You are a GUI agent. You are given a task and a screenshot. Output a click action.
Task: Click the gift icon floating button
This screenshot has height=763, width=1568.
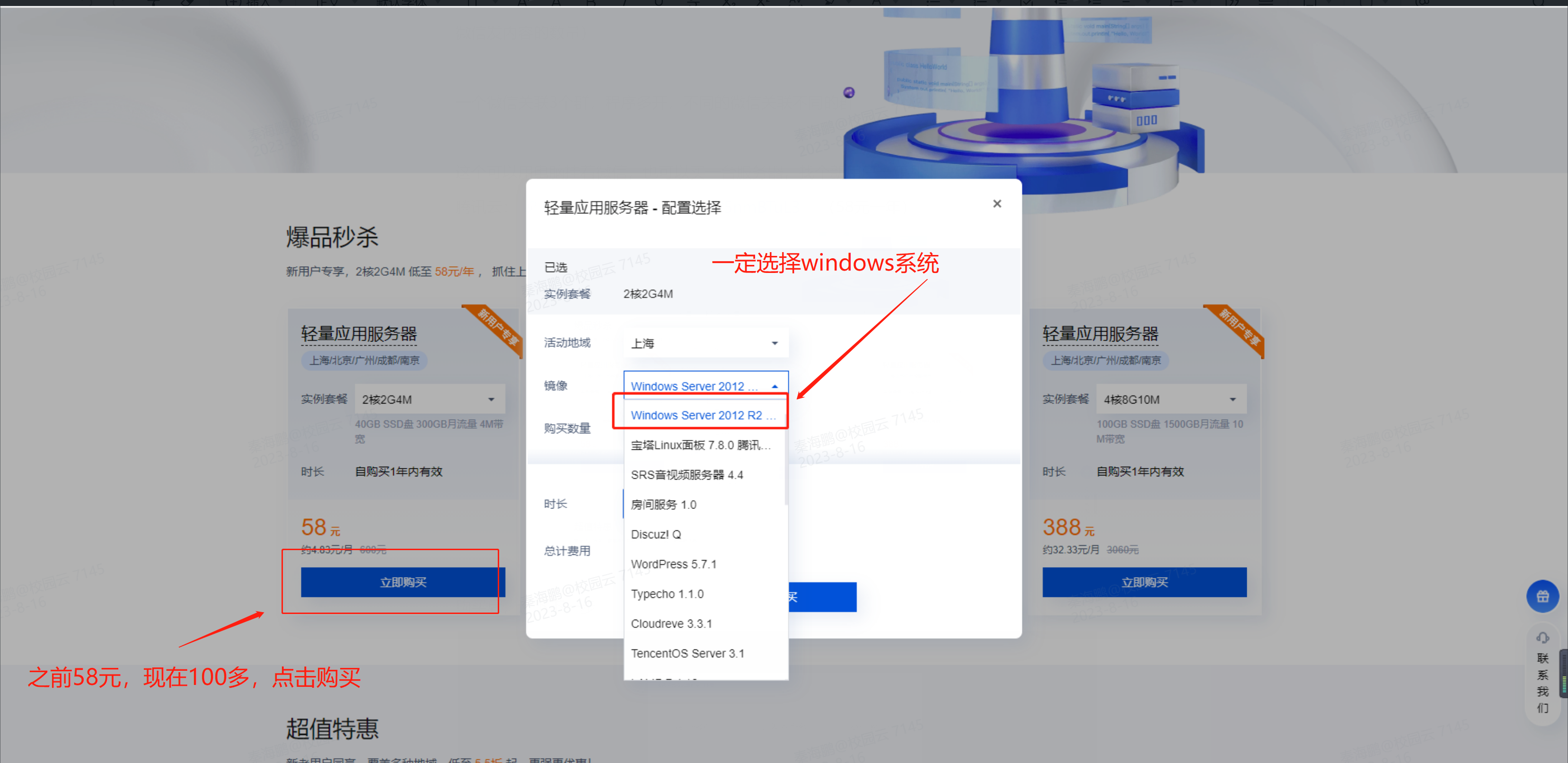tap(1542, 596)
